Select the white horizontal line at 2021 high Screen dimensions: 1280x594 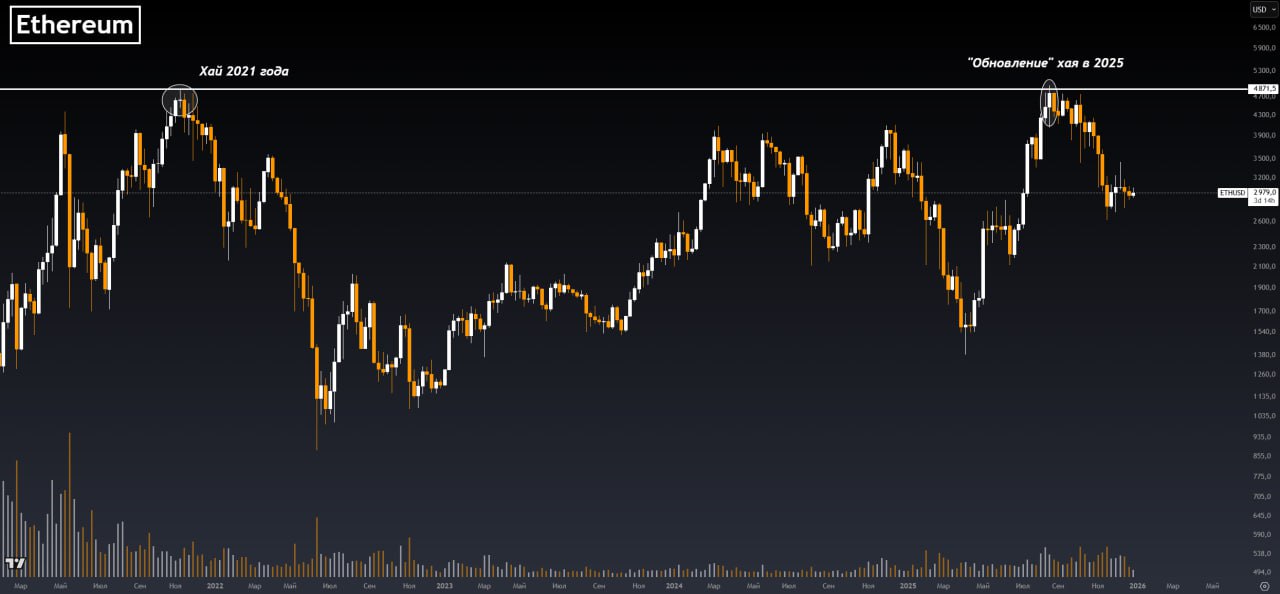[622, 89]
